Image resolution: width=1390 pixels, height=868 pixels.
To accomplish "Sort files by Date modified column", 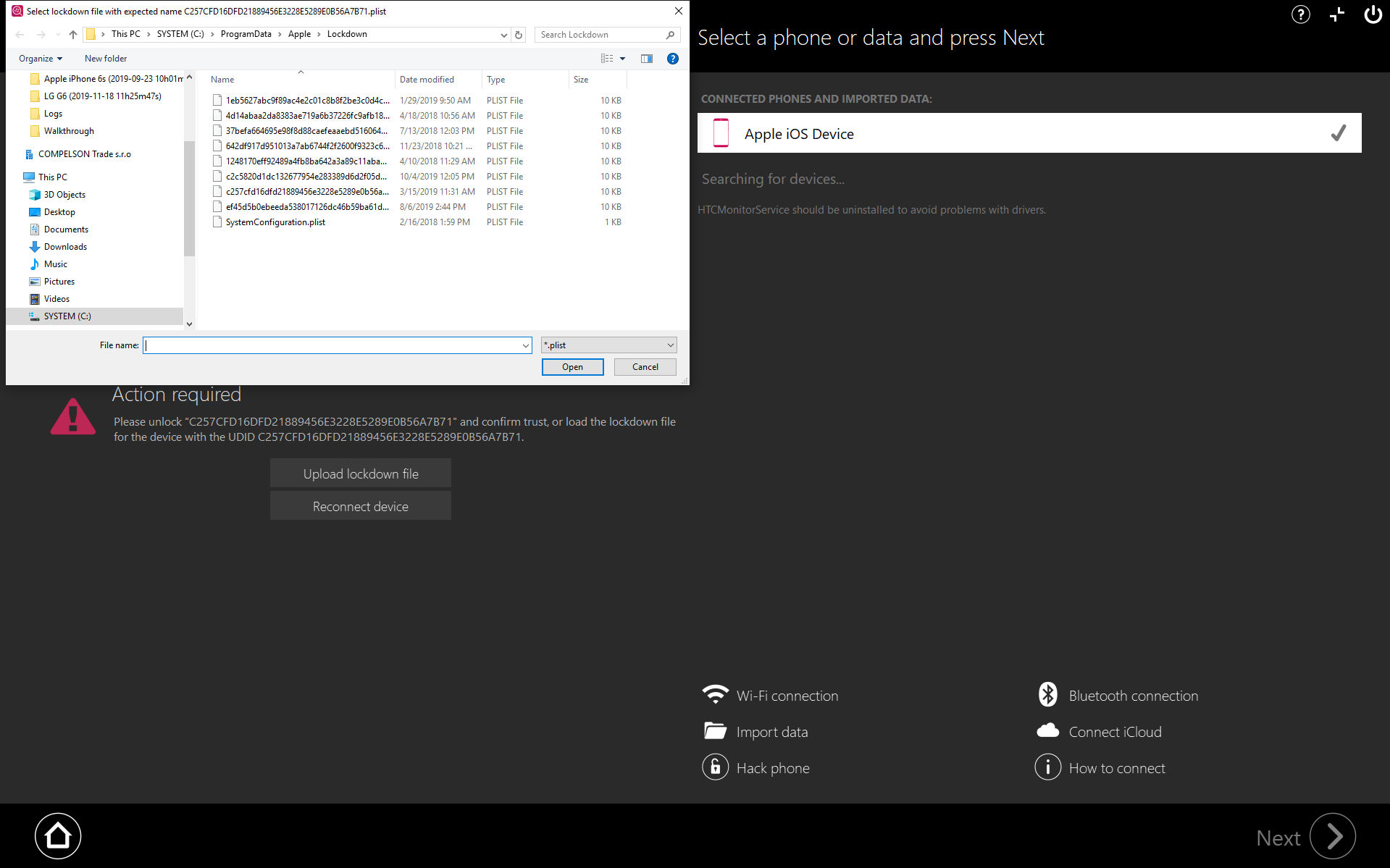I will click(438, 80).
